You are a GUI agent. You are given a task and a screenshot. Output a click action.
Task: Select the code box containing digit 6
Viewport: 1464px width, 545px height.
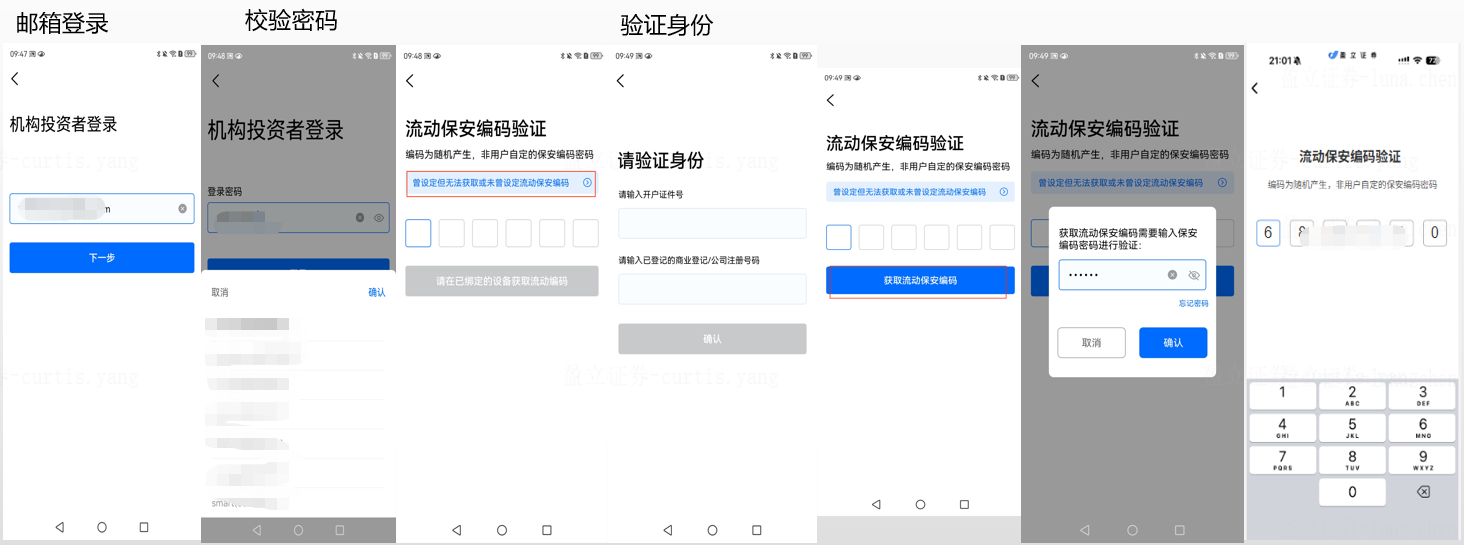click(x=1268, y=233)
